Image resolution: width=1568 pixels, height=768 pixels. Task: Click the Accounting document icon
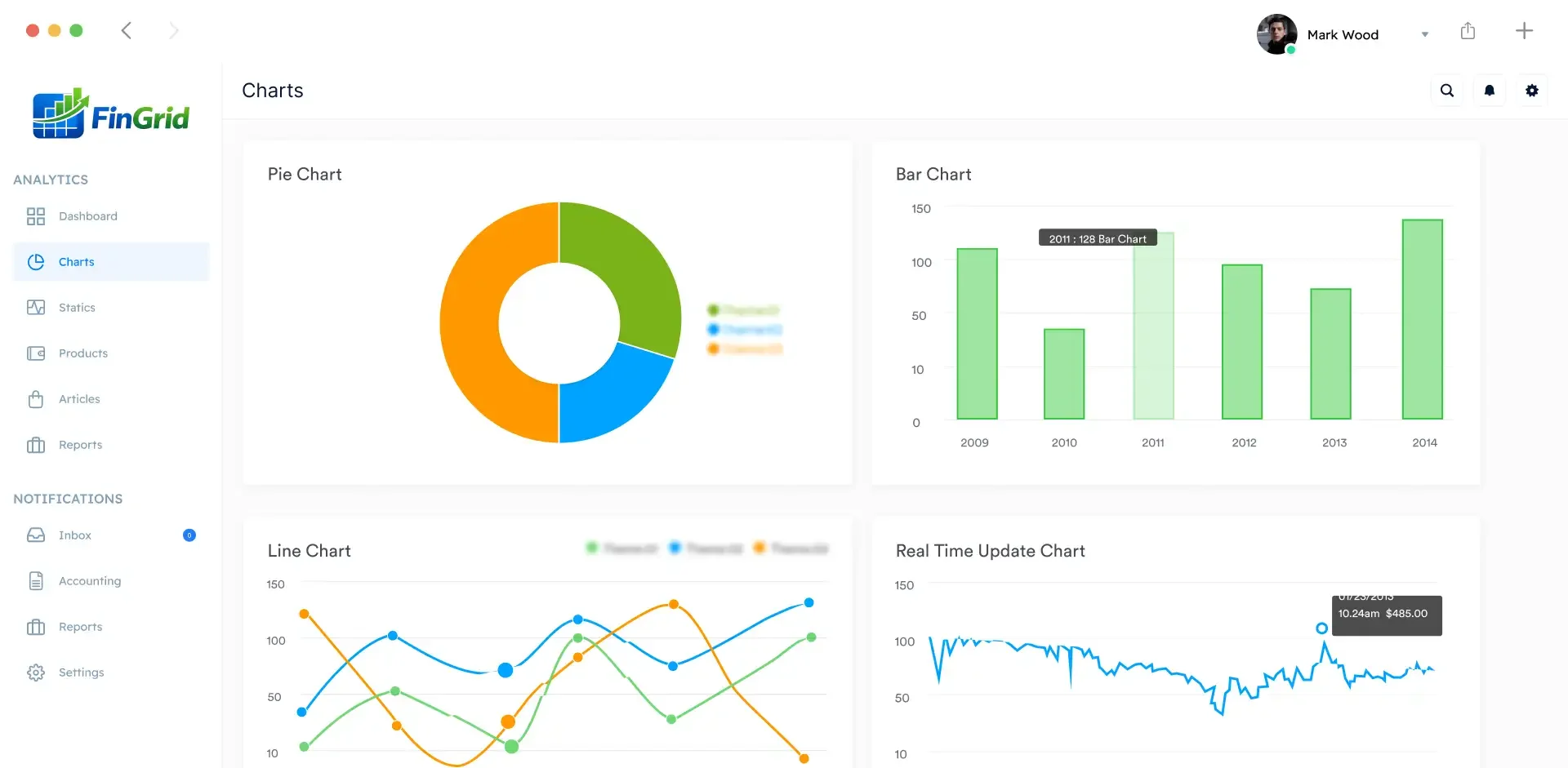click(x=36, y=581)
